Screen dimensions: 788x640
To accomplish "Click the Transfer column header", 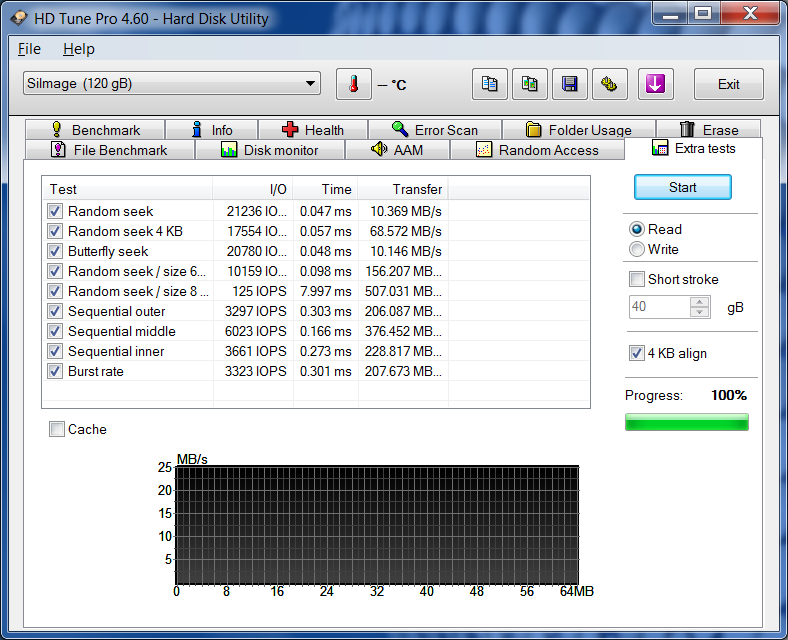I will point(416,189).
